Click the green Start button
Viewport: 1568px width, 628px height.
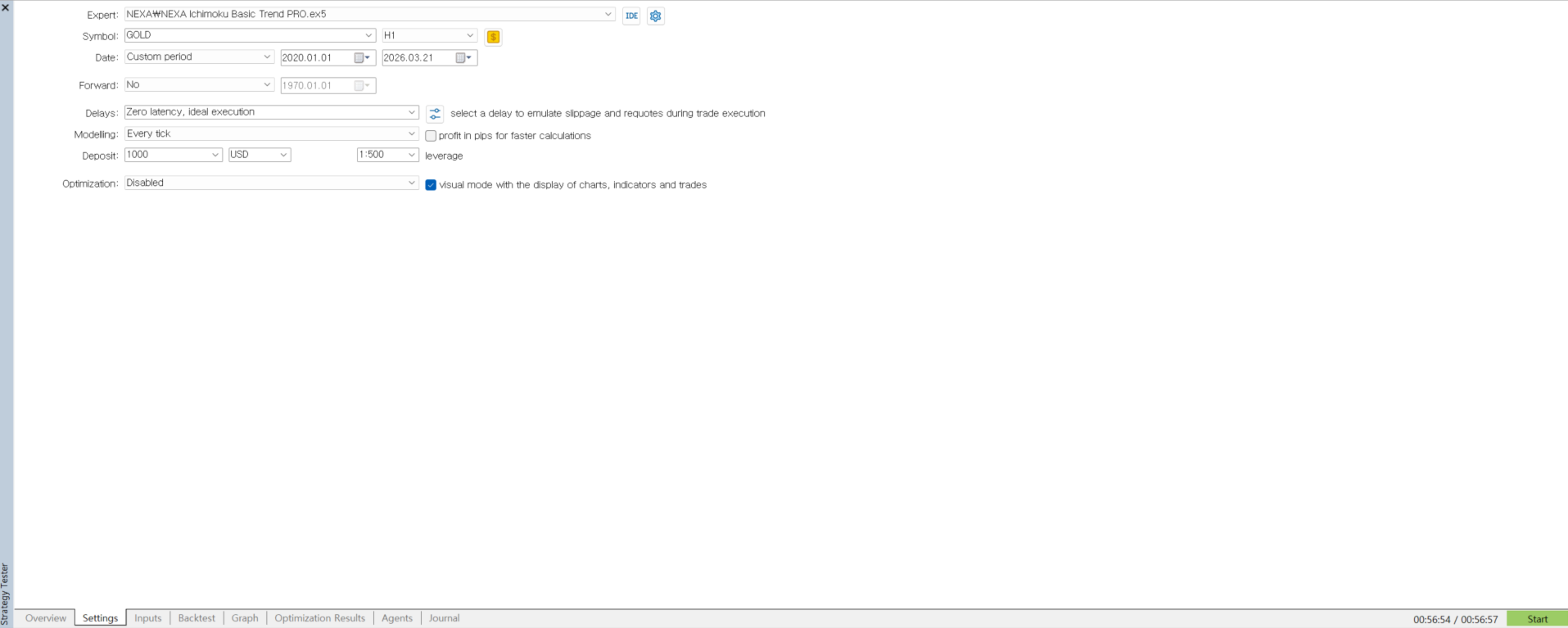(x=1537, y=619)
